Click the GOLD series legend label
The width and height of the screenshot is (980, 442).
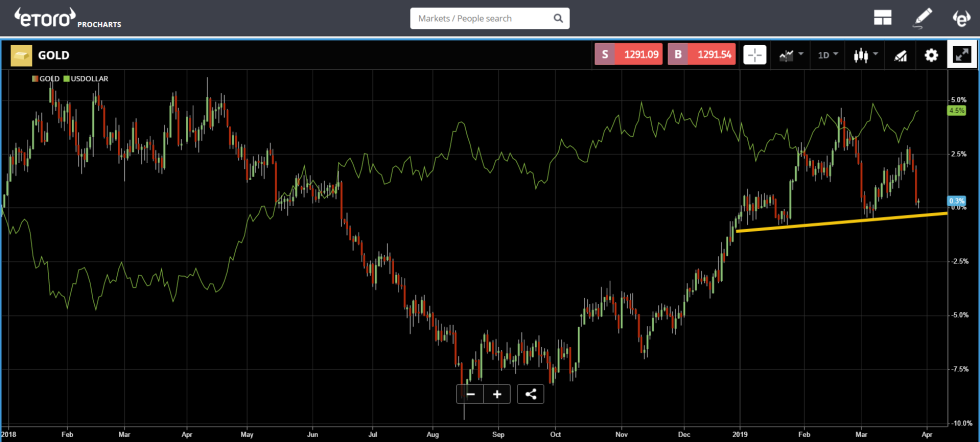tap(46, 78)
